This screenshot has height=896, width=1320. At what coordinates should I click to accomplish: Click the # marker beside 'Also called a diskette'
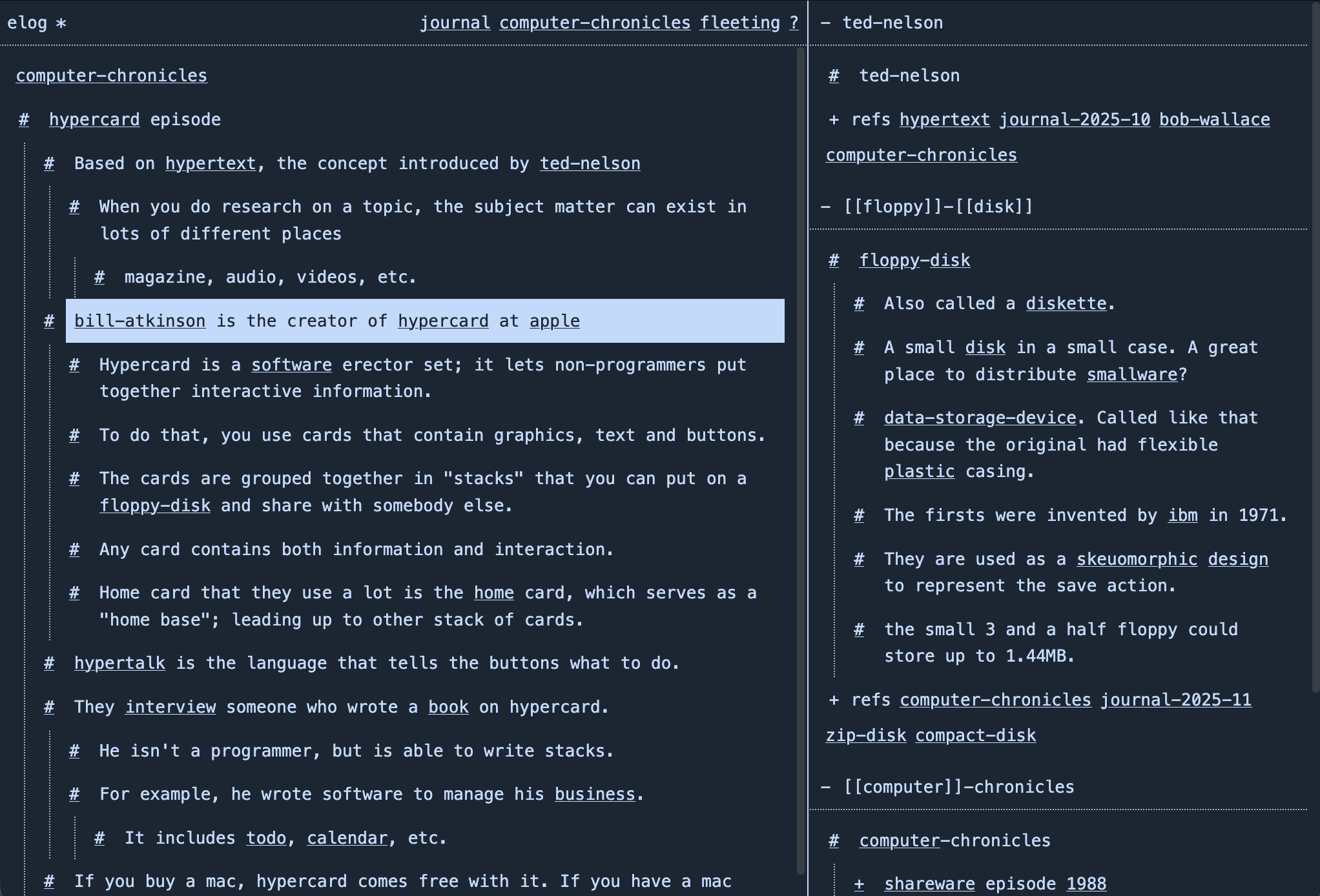859,304
